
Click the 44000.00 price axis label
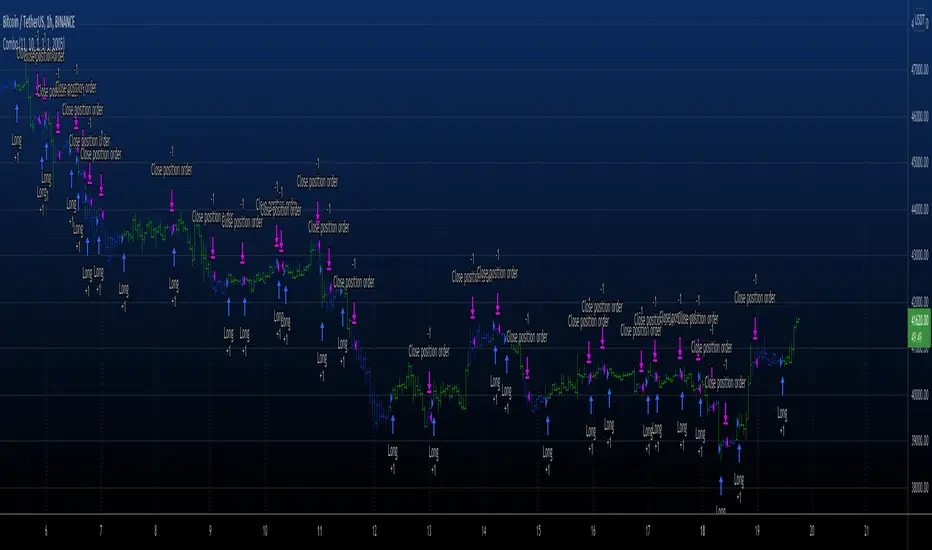[x=920, y=209]
